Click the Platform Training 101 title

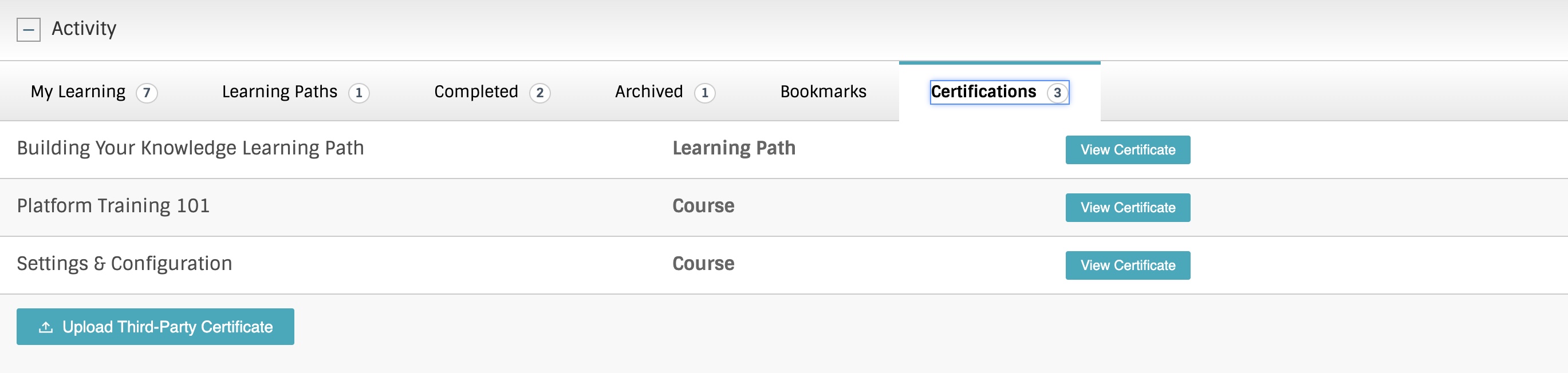click(x=113, y=207)
